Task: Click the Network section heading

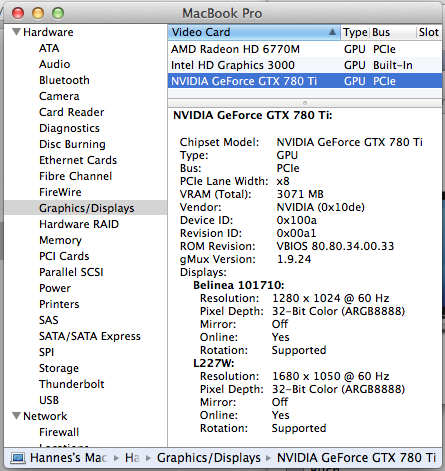Action: click(x=45, y=416)
